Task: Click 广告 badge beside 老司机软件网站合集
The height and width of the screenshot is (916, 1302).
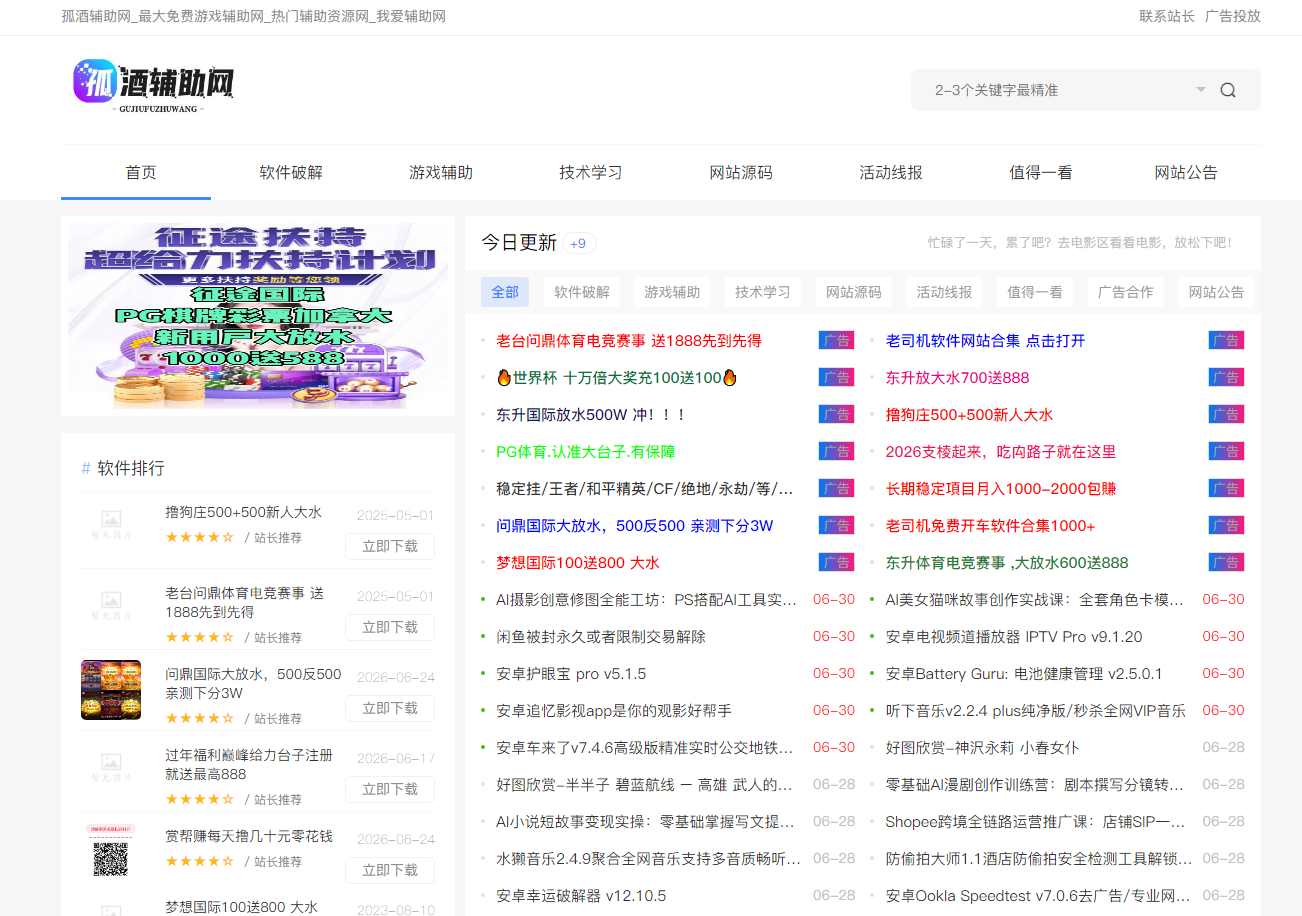Action: tap(1226, 340)
